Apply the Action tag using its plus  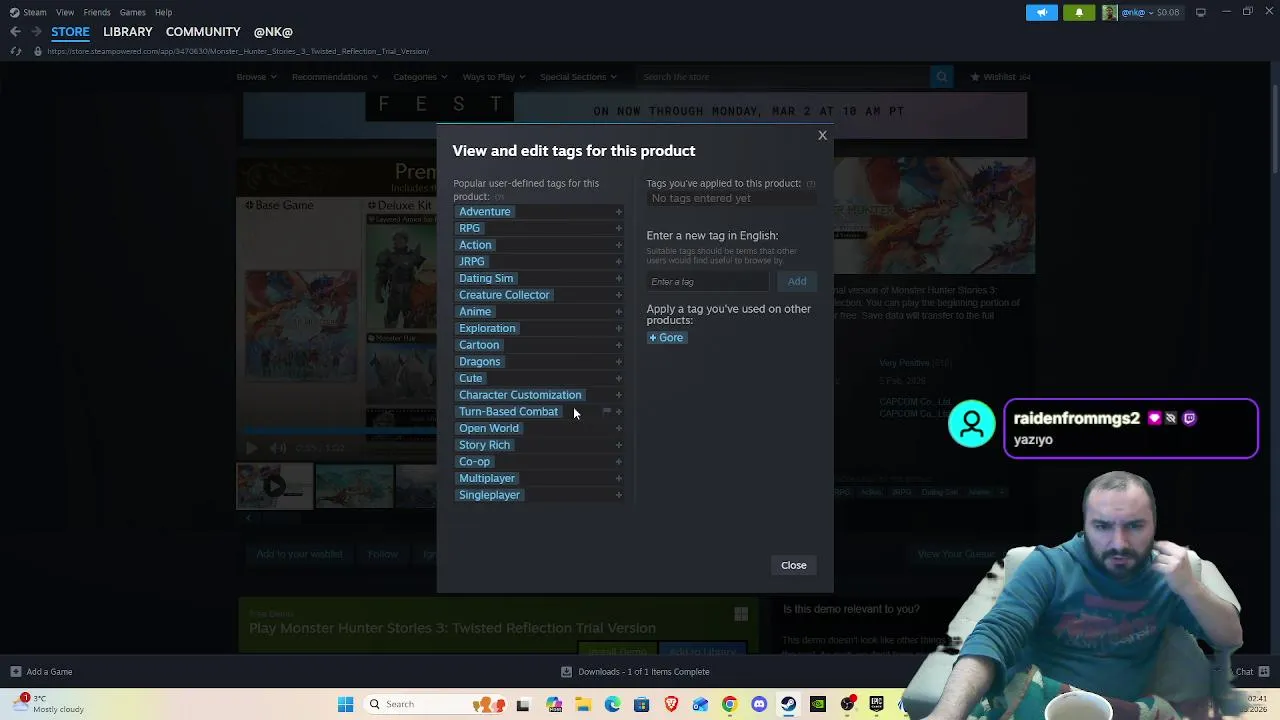pos(619,245)
